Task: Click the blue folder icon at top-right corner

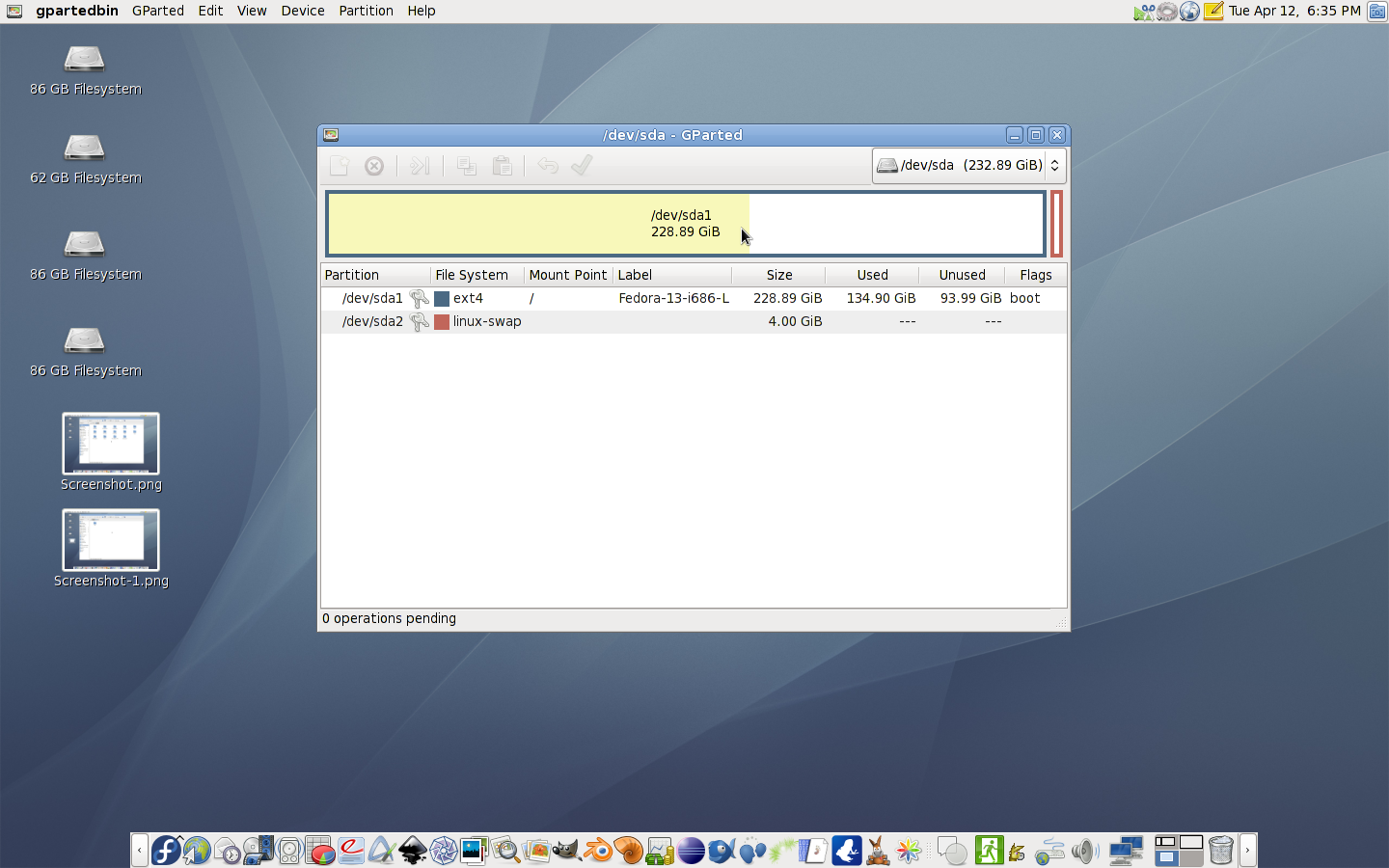Action: pos(1377,11)
